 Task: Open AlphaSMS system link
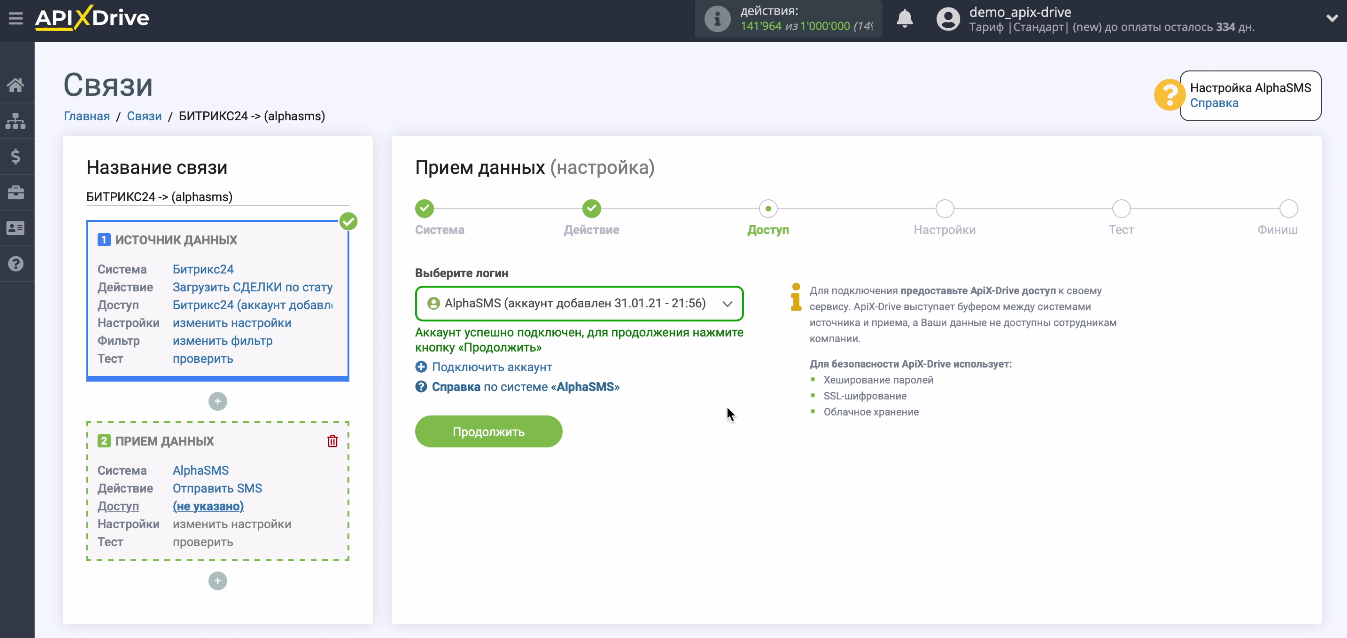pos(201,470)
